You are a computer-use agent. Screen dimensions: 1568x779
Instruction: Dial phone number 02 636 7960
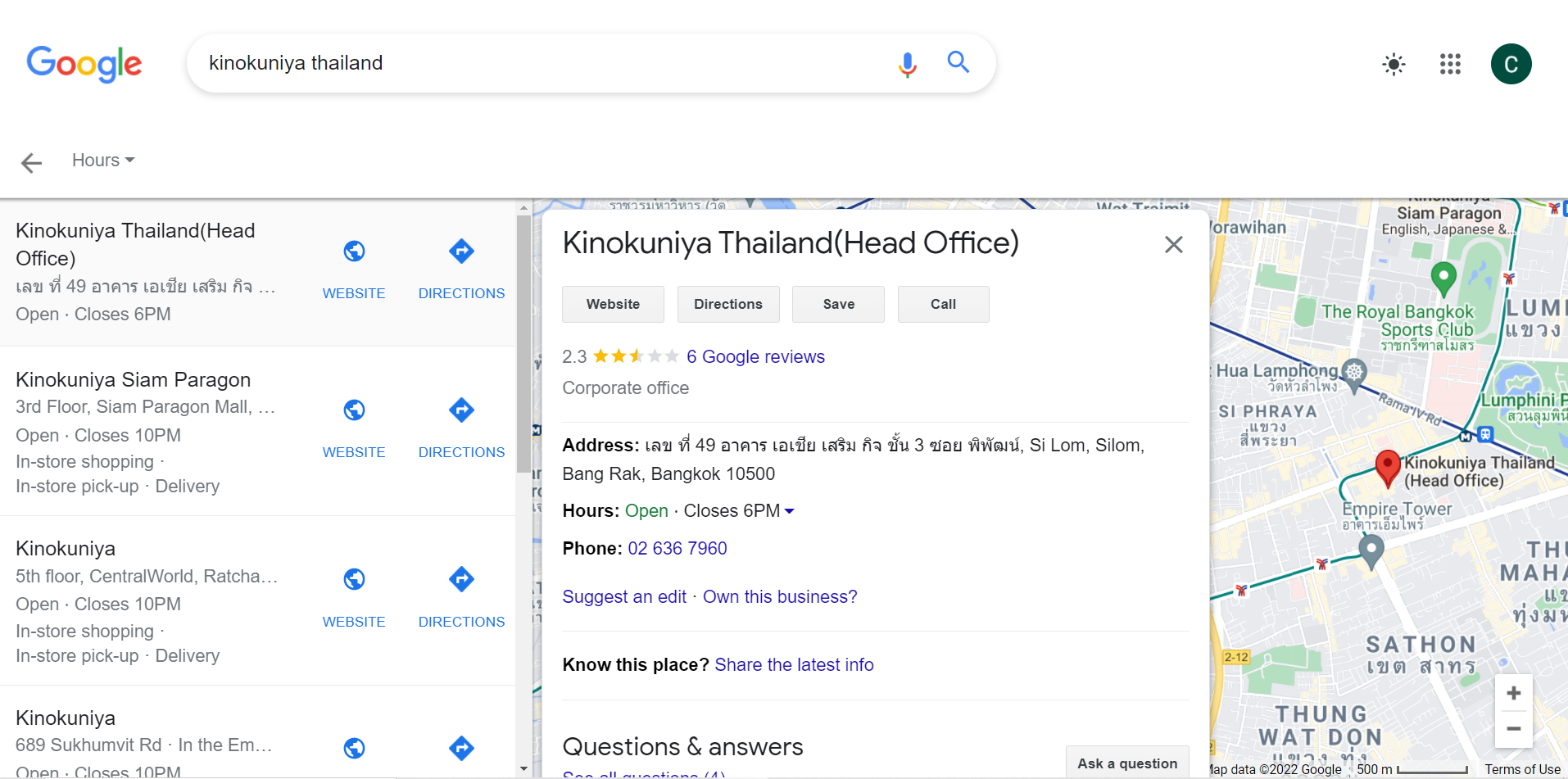pos(678,548)
